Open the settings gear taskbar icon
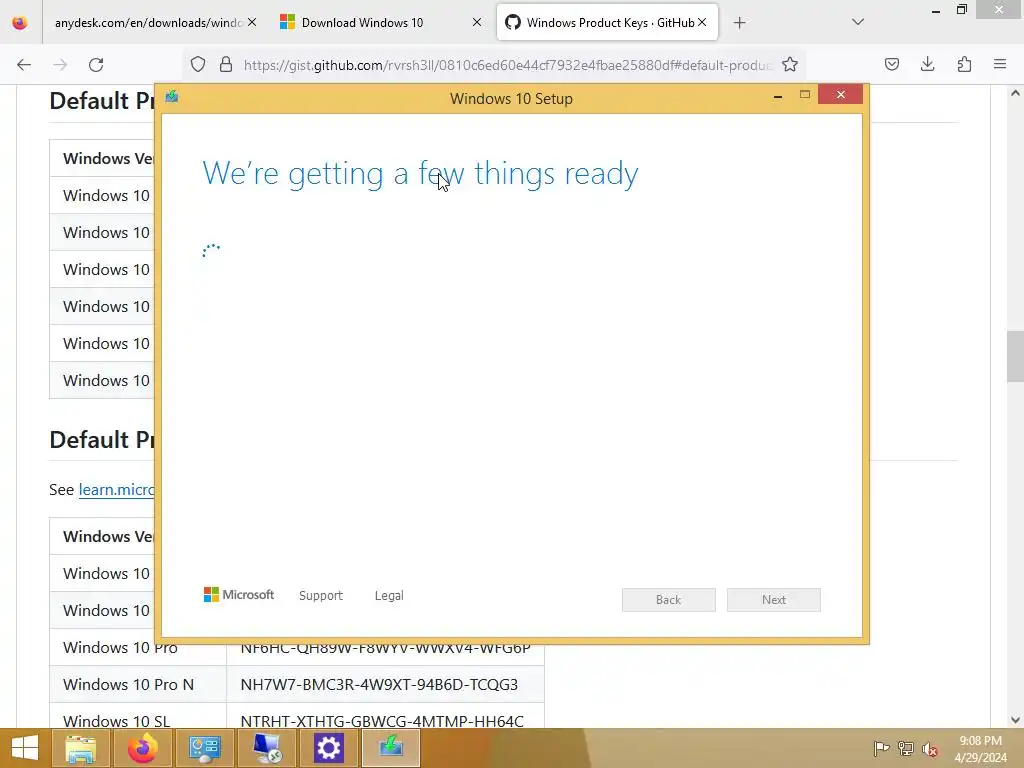Screen dimensions: 1024x768 tap(328, 748)
